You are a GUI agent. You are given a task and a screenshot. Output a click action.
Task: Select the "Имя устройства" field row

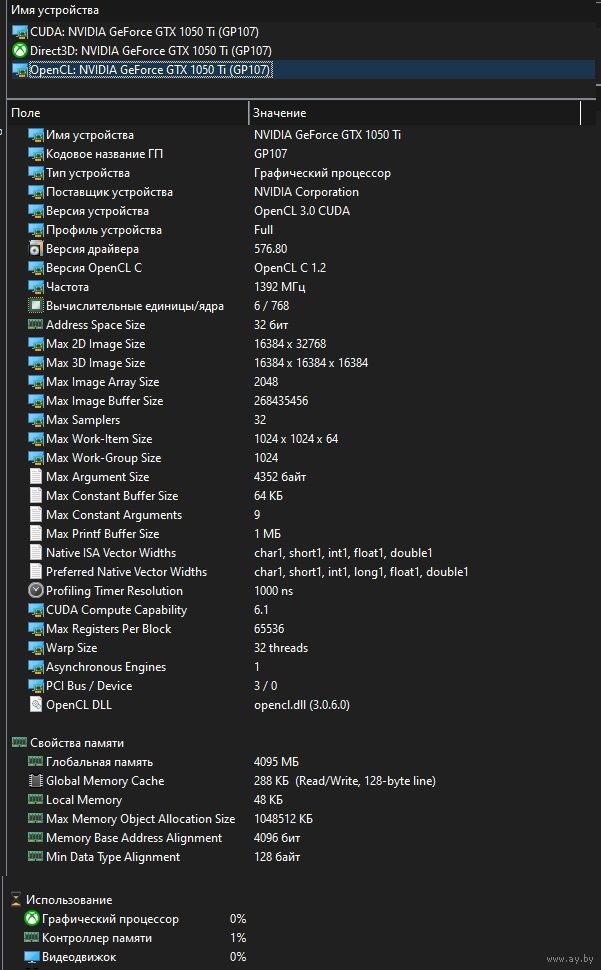[90, 135]
